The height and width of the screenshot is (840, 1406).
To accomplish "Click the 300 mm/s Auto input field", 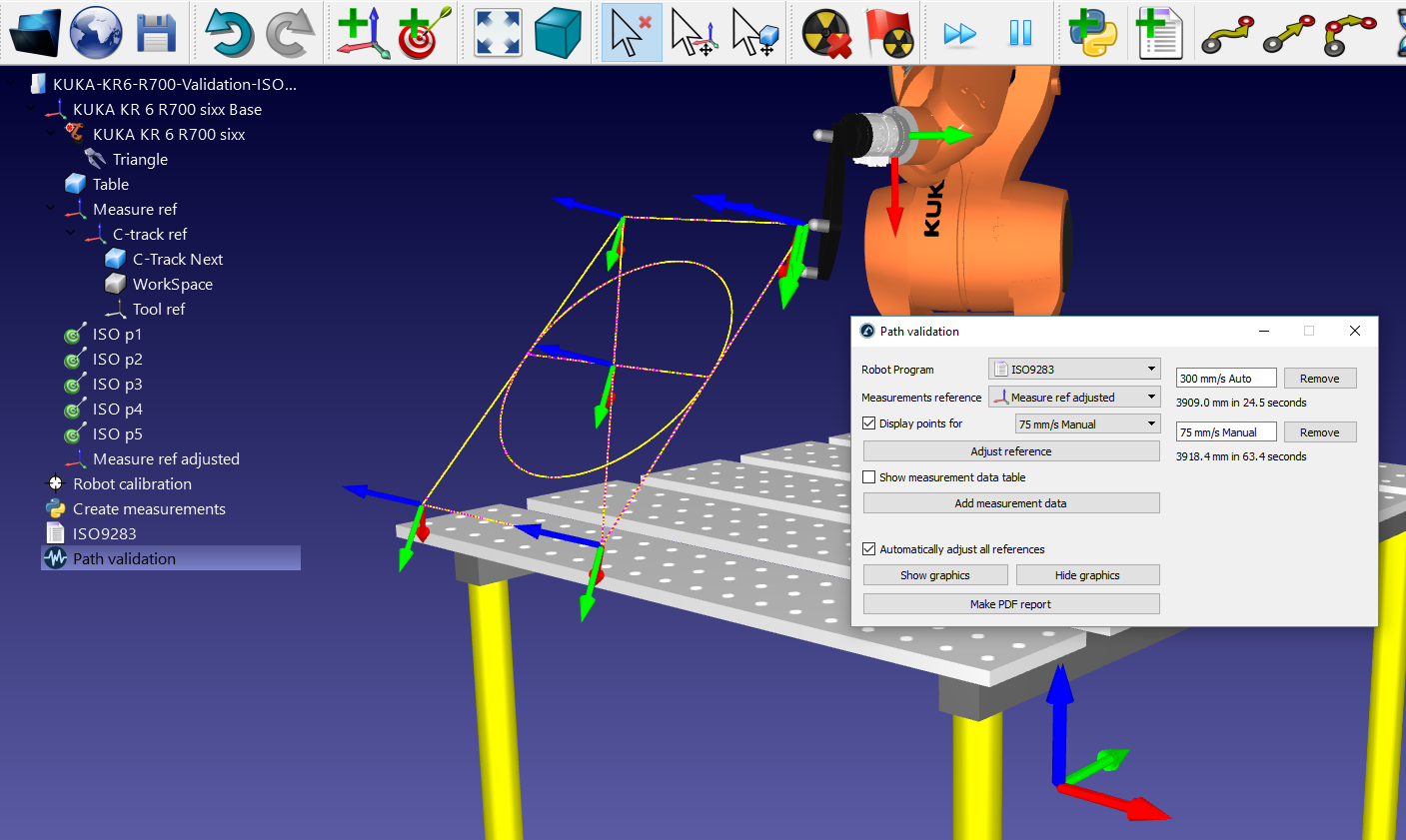I will pyautogui.click(x=1226, y=379).
